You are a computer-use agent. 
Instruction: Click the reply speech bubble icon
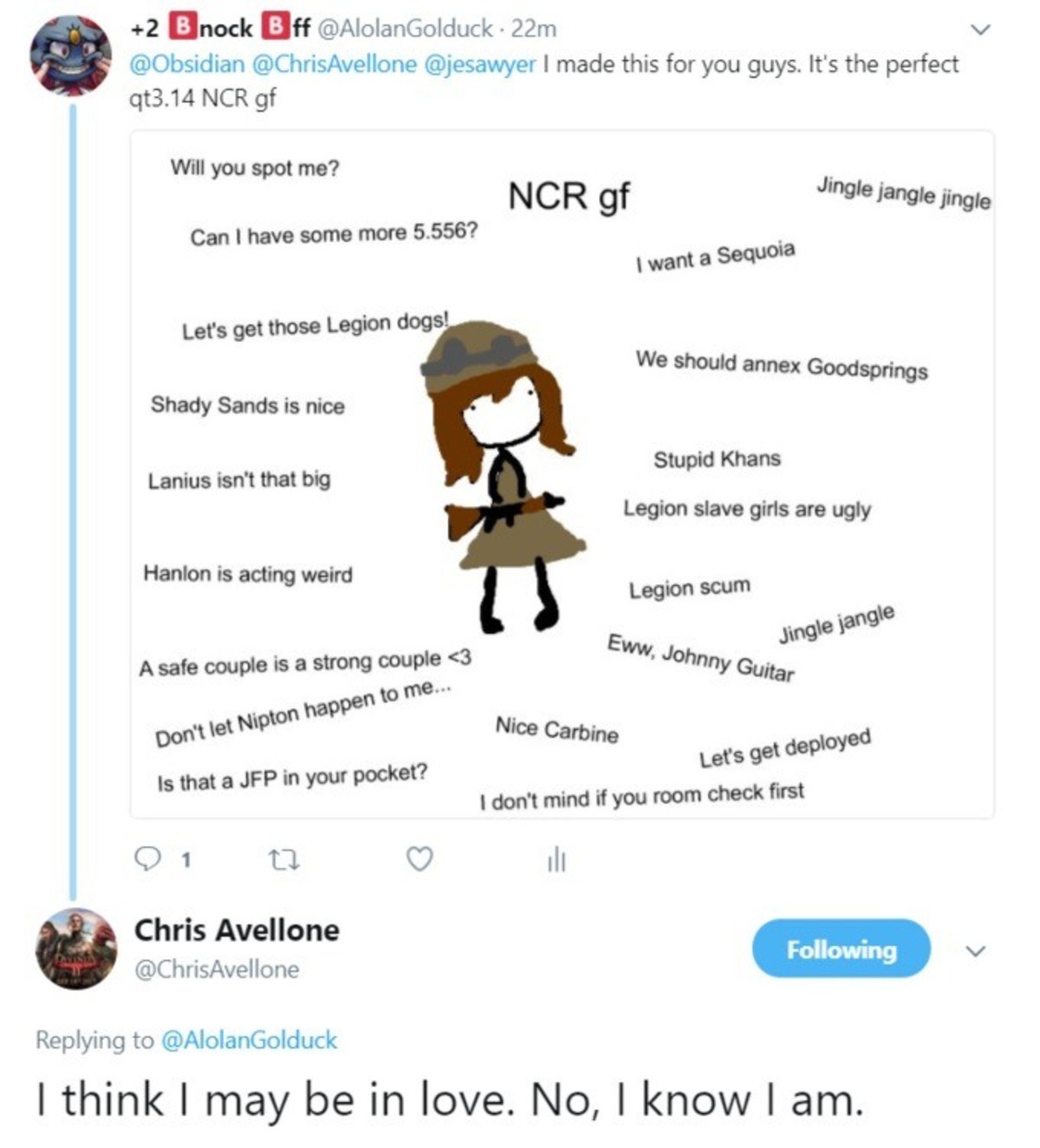click(149, 859)
